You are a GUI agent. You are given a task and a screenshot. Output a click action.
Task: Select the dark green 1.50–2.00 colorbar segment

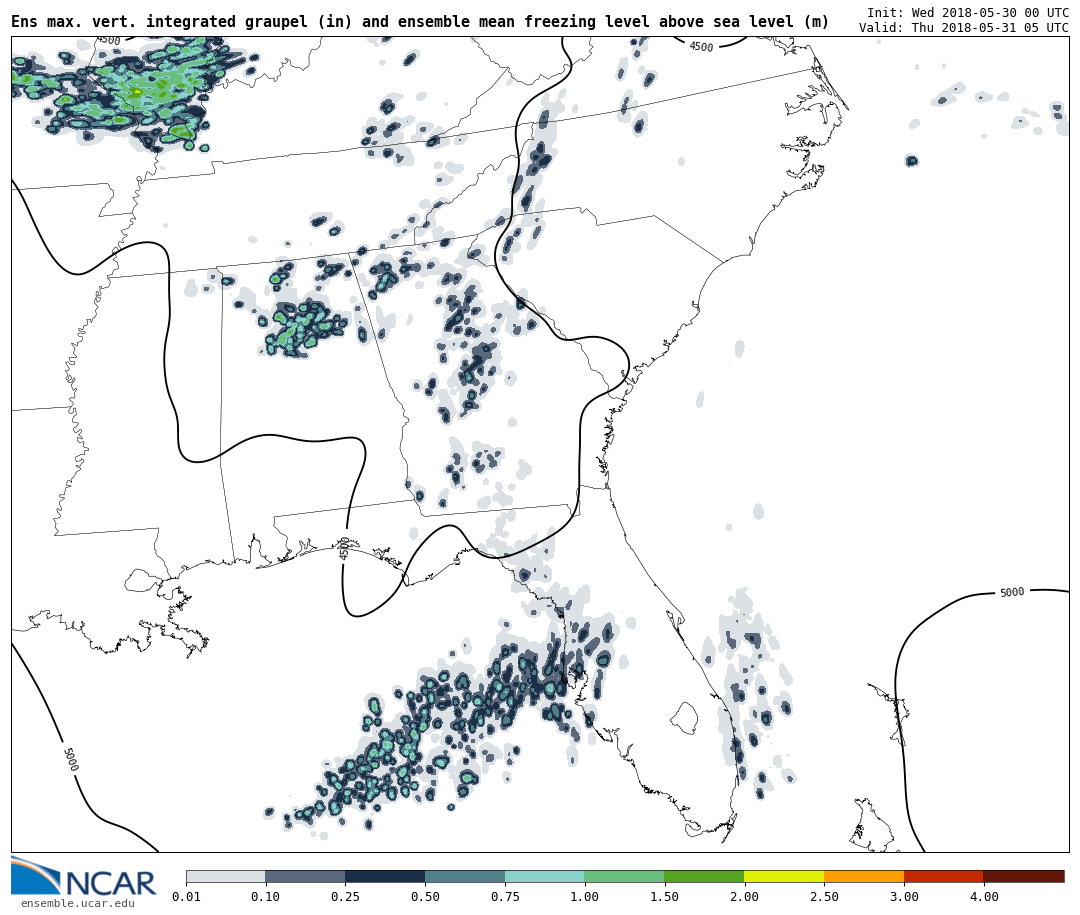(704, 876)
